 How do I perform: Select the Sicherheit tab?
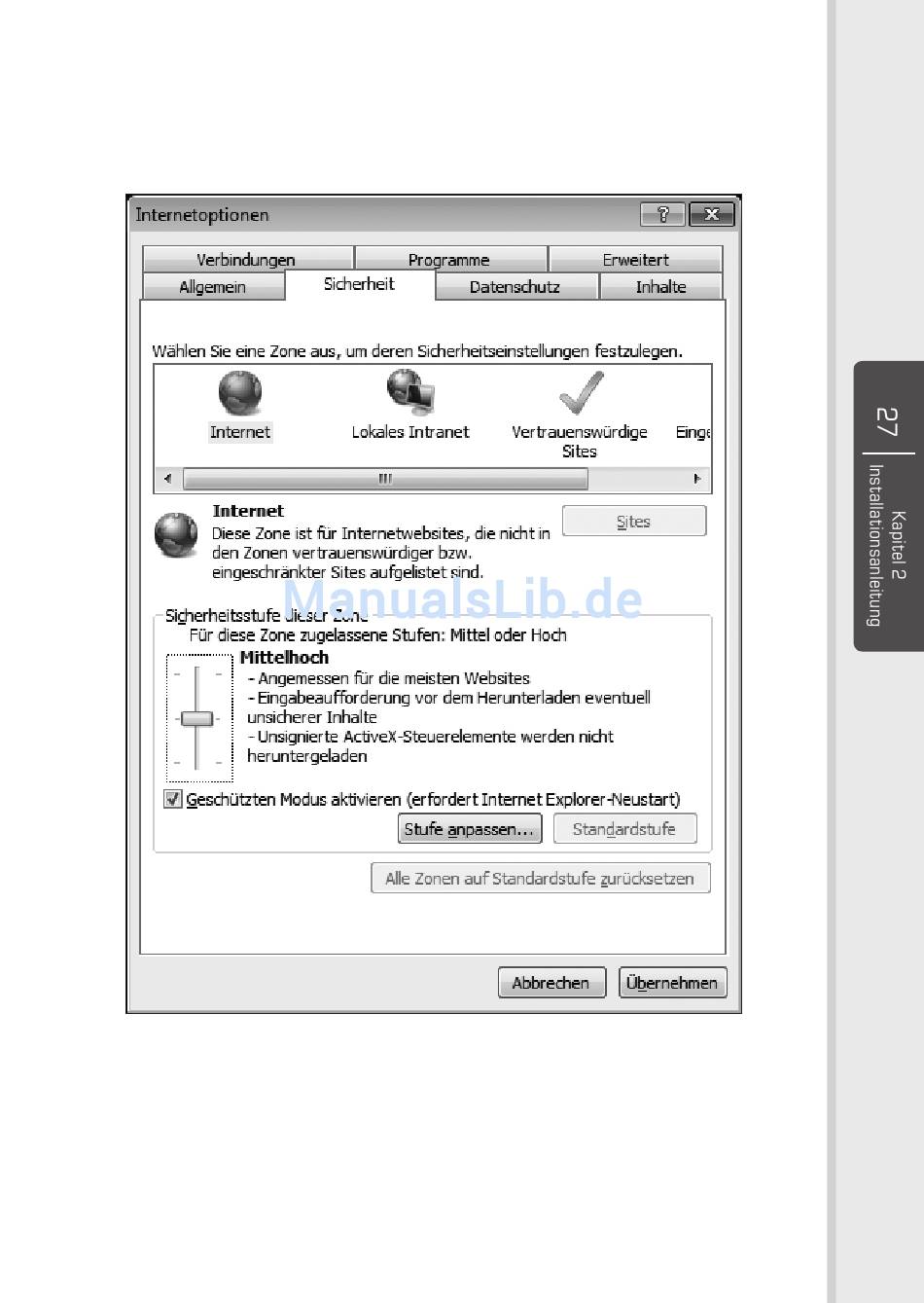359,284
